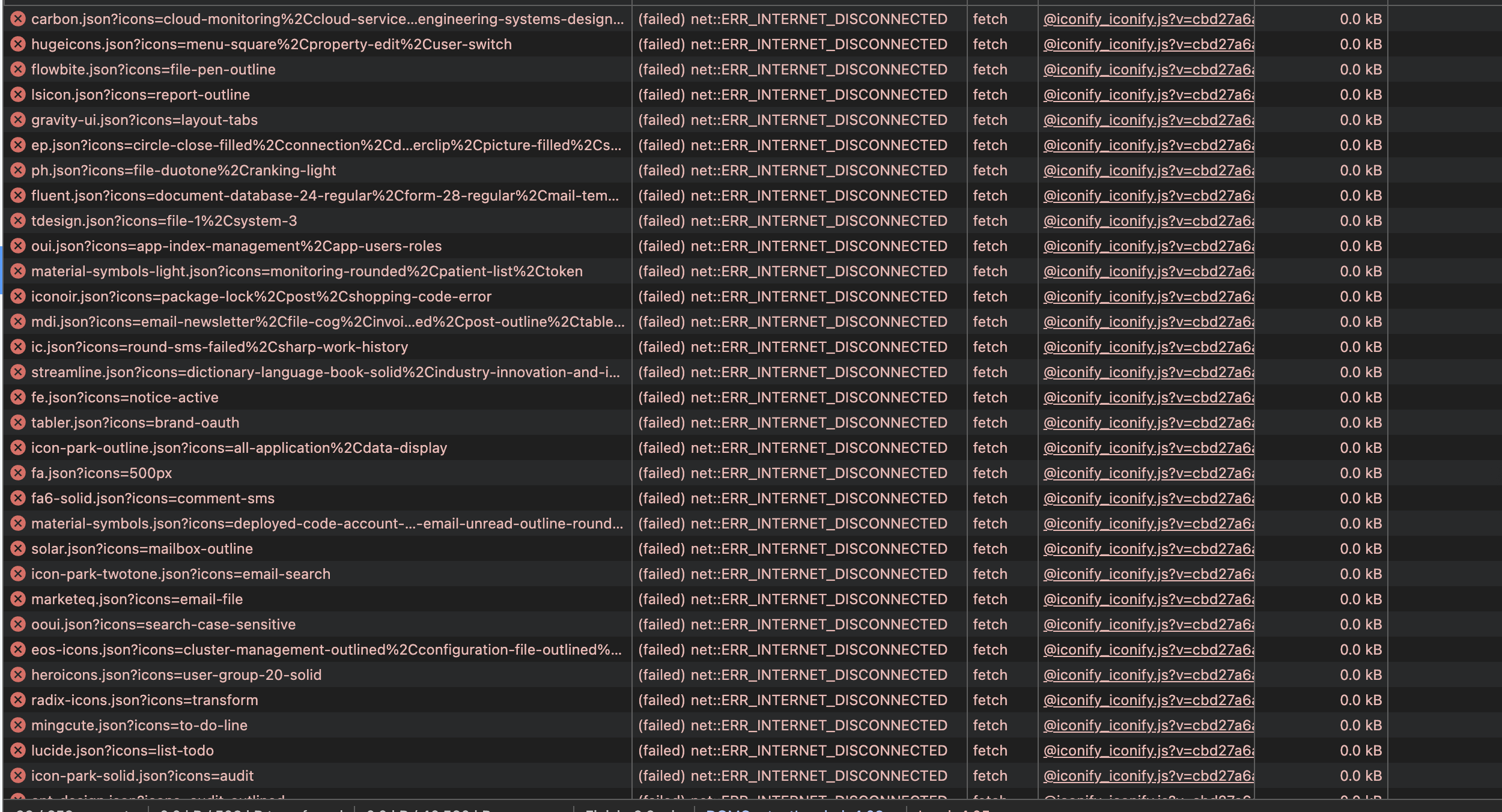This screenshot has height=812, width=1502.
Task: Open initiator link for hugeicons.json request
Action: click(x=1148, y=44)
